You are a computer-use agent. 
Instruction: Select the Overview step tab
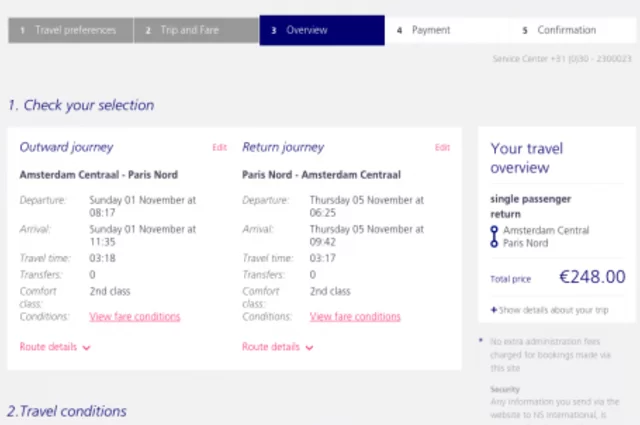pyautogui.click(x=321, y=30)
